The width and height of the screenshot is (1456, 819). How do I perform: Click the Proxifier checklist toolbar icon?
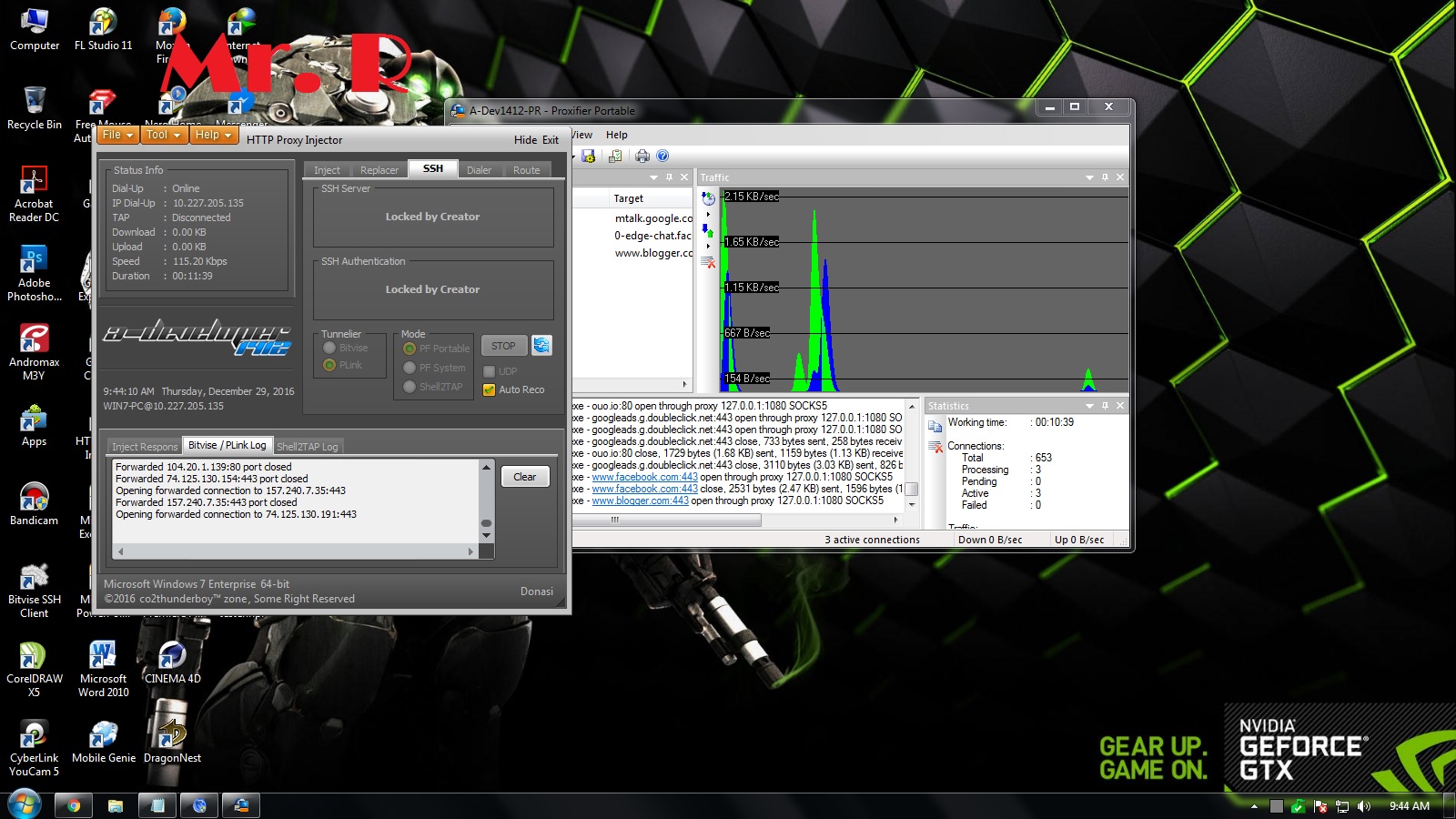(615, 156)
